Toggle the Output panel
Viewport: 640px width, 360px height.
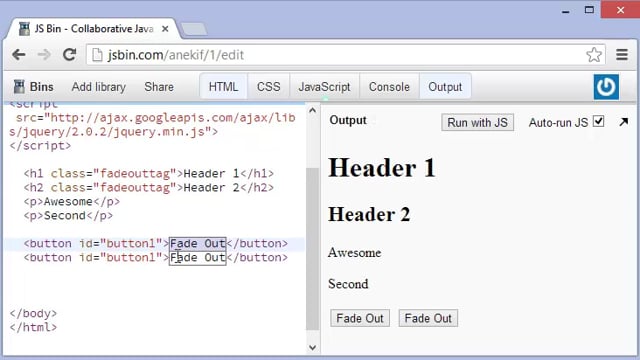pyautogui.click(x=445, y=87)
